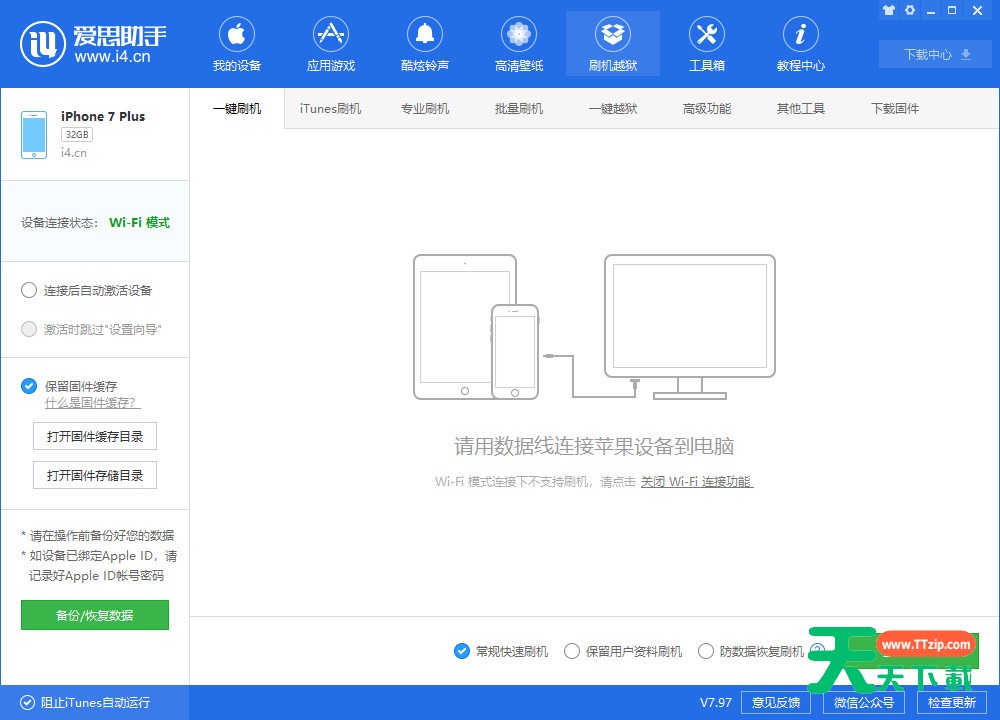
Task: Switch to the iTunes刷机 tab
Action: [x=330, y=109]
